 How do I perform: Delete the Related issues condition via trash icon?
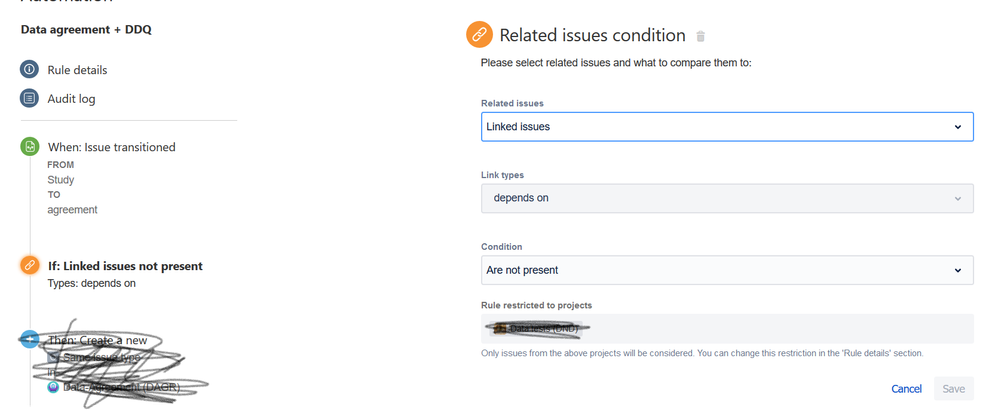coord(701,36)
